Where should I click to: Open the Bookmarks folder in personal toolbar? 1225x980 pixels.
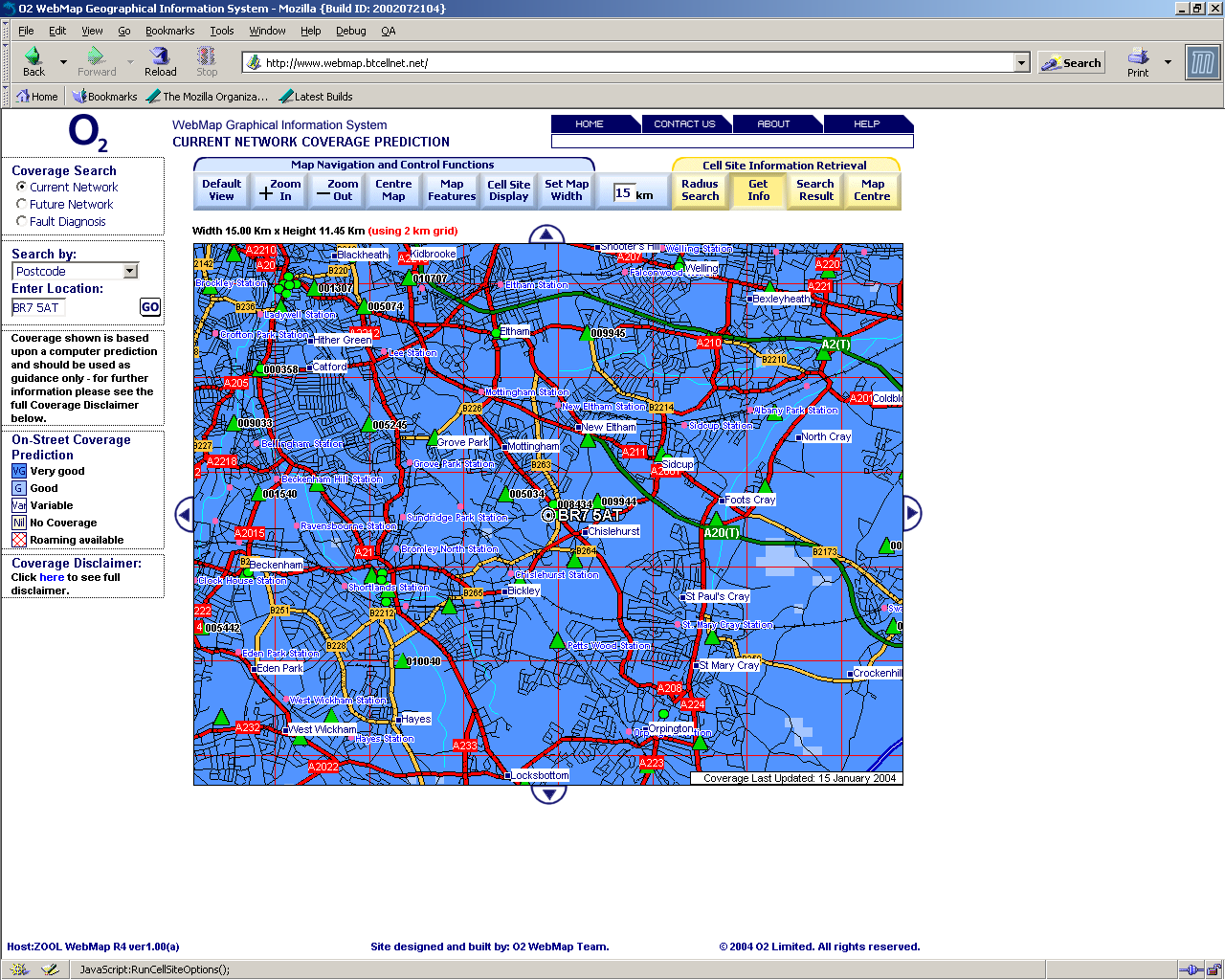click(104, 97)
